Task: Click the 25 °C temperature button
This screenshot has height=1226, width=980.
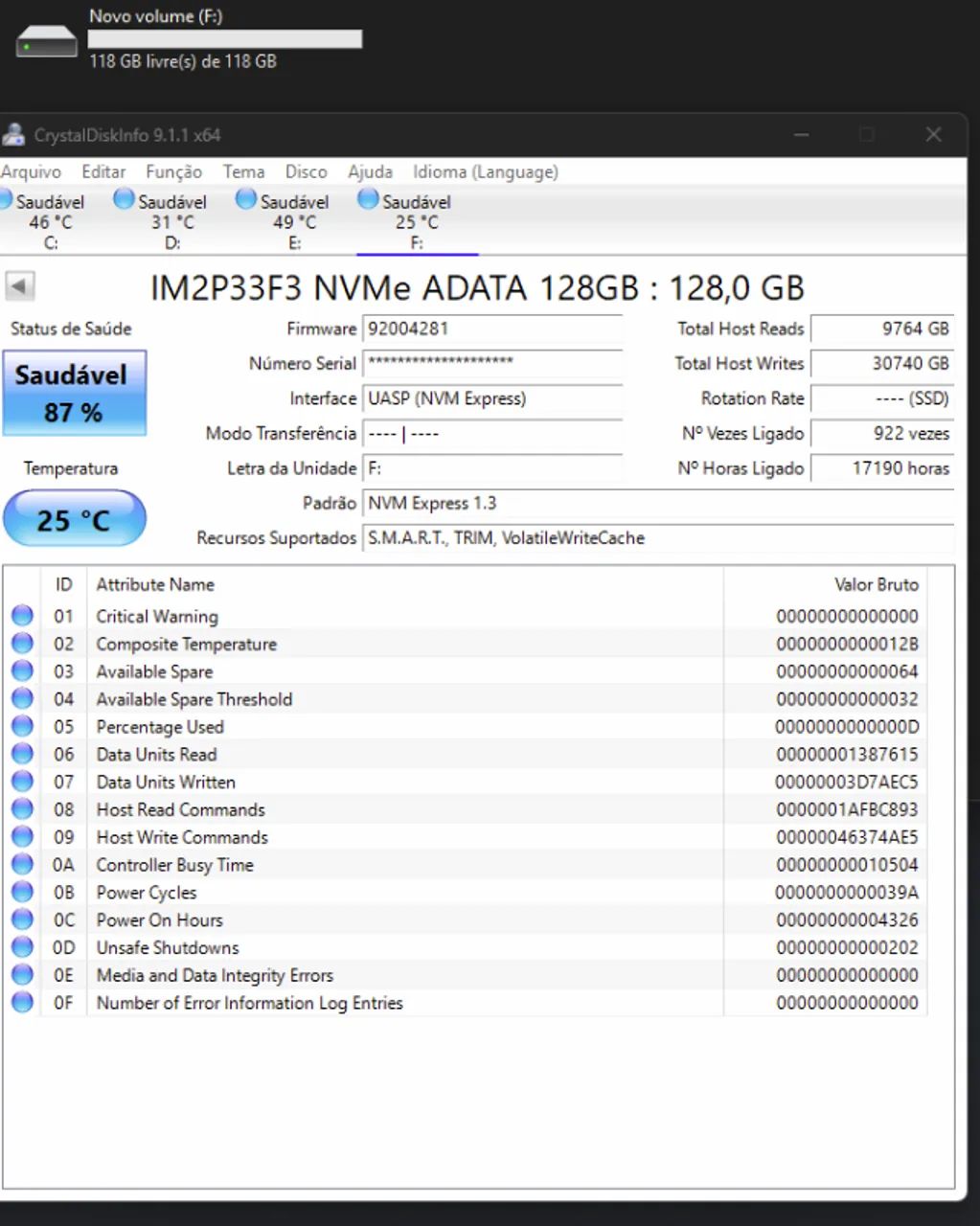Action: (75, 519)
